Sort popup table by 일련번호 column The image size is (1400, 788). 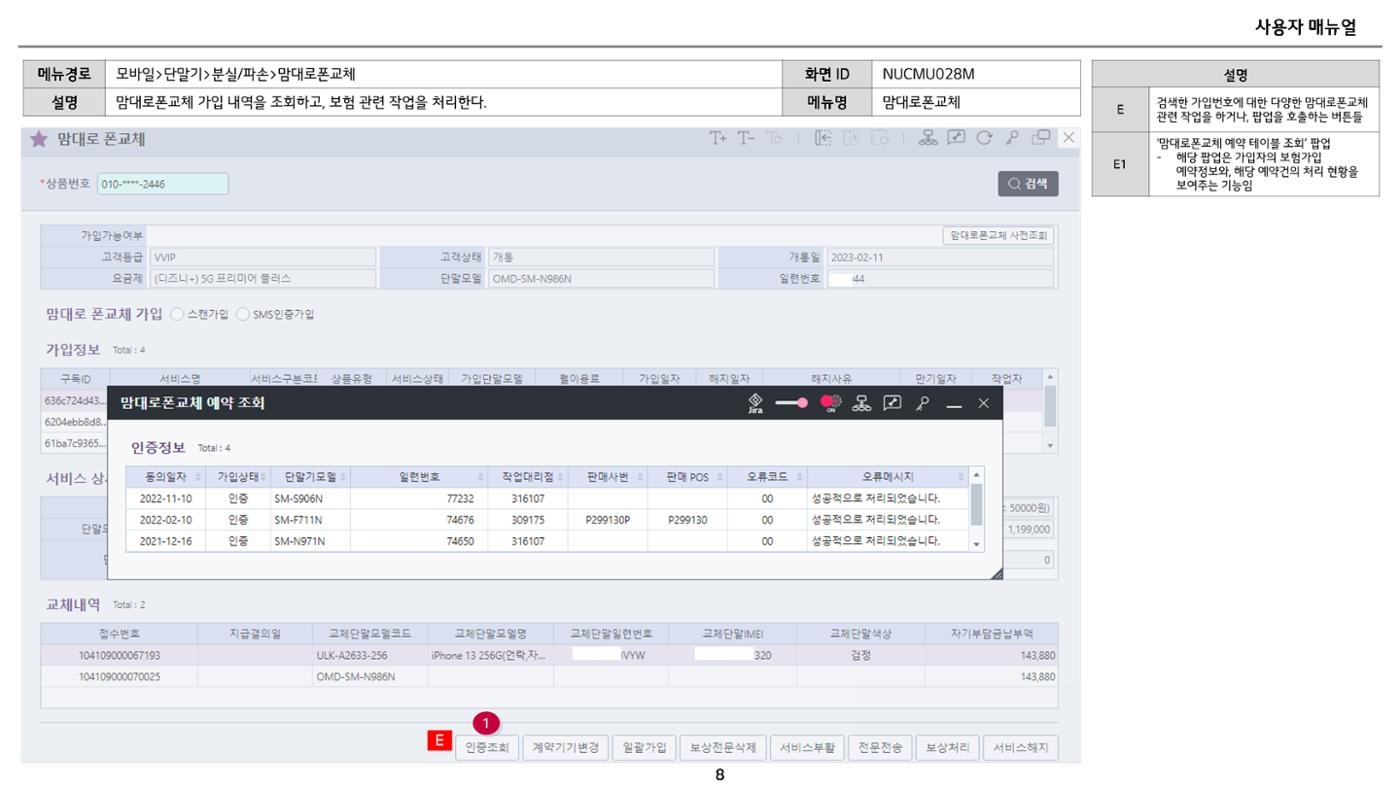pos(419,477)
